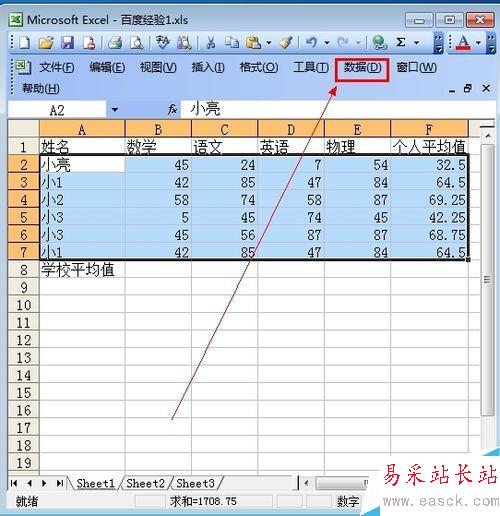Click the formula bar containing 小亮
Screen dimensions: 500x516
(337, 109)
